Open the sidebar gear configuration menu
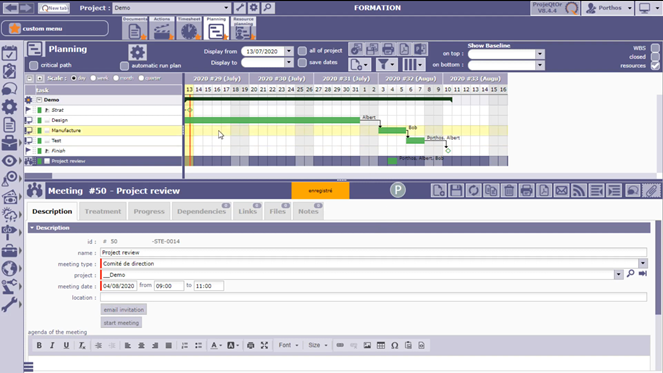663x373 pixels. [x=9, y=107]
